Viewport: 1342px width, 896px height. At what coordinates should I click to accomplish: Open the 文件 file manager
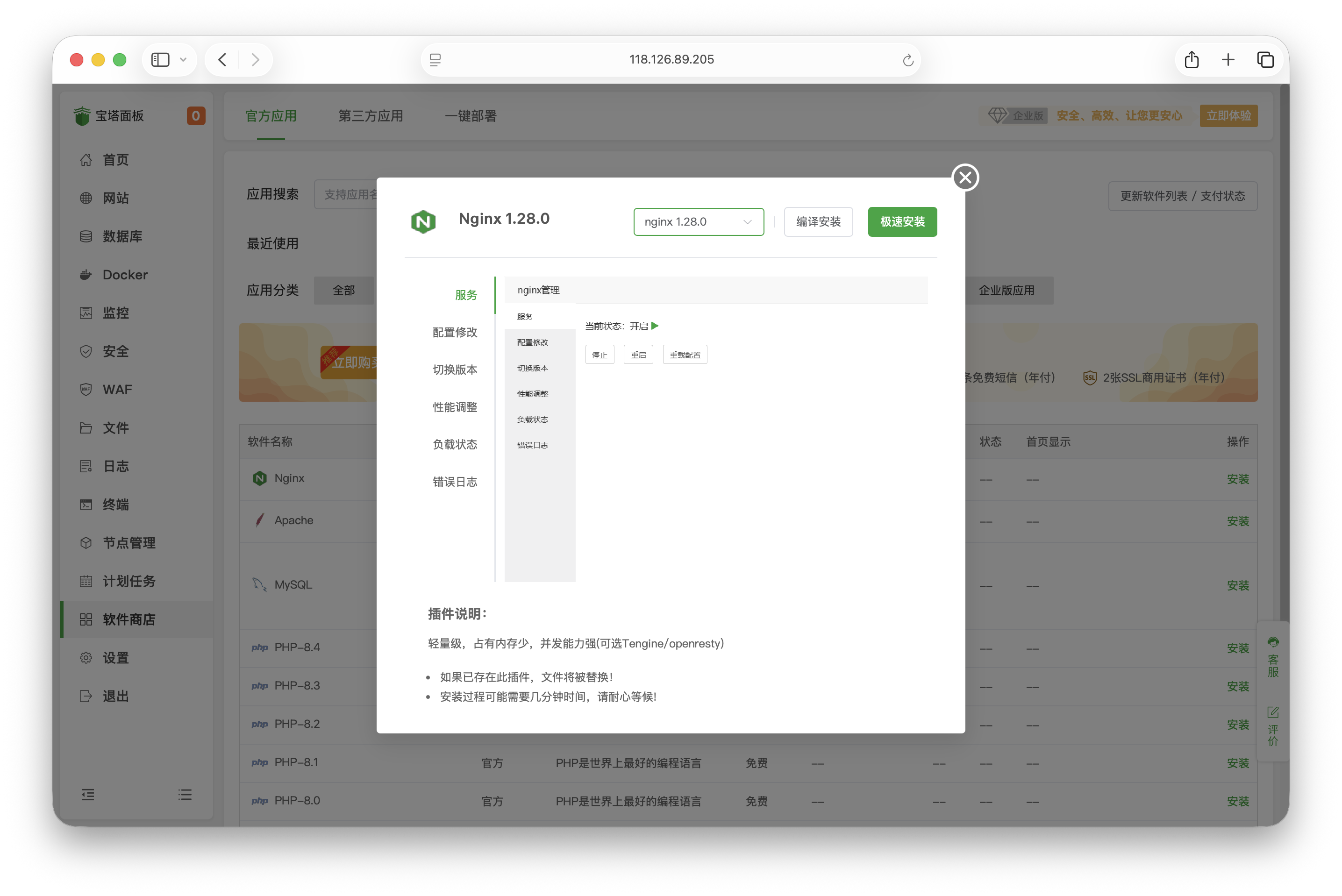pos(115,427)
